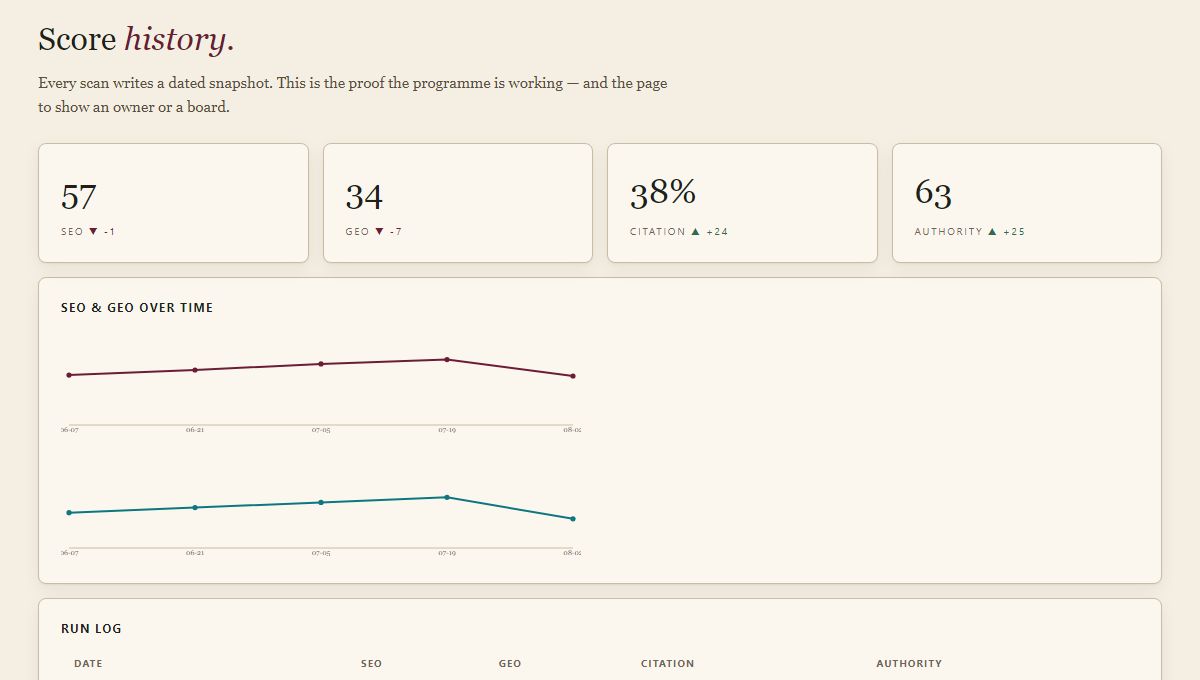Click 07-19 label under teal chart
1200x680 pixels.
pos(447,553)
